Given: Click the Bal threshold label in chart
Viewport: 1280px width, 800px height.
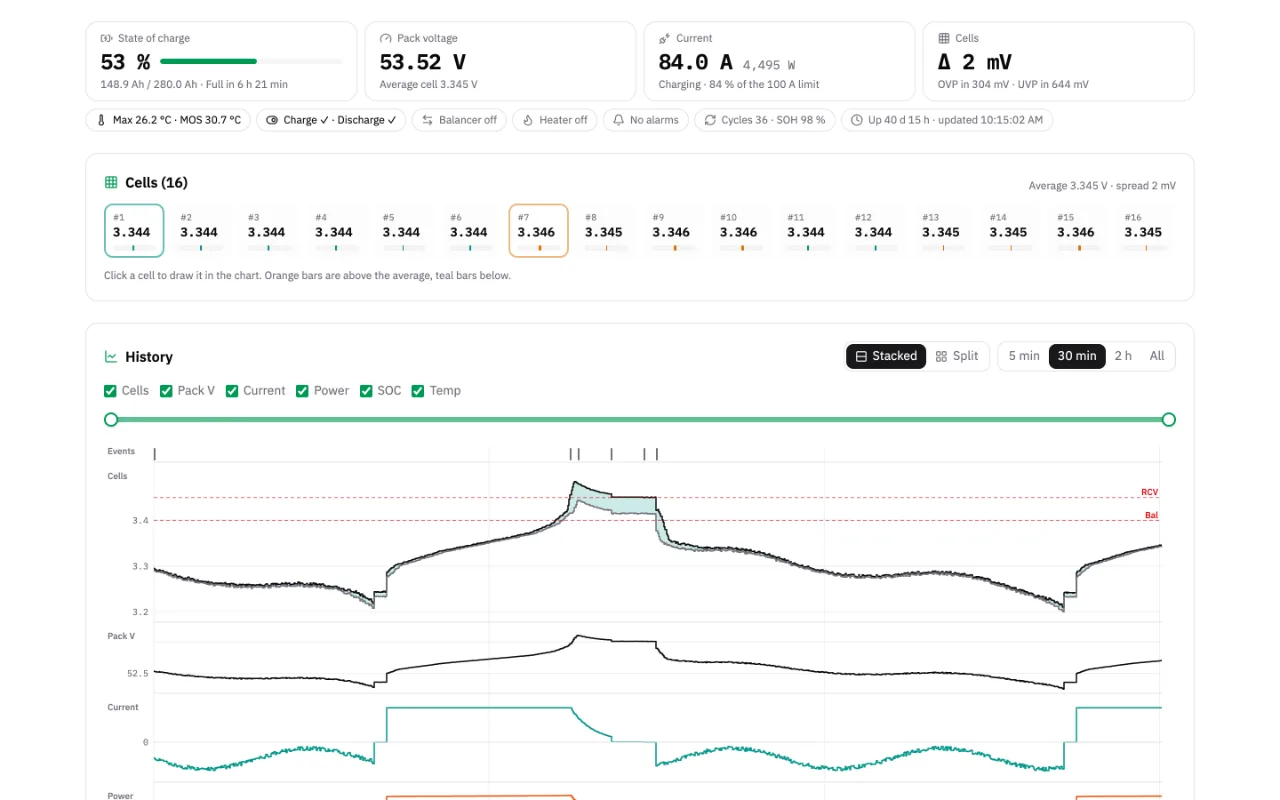Looking at the screenshot, I should (x=1151, y=515).
